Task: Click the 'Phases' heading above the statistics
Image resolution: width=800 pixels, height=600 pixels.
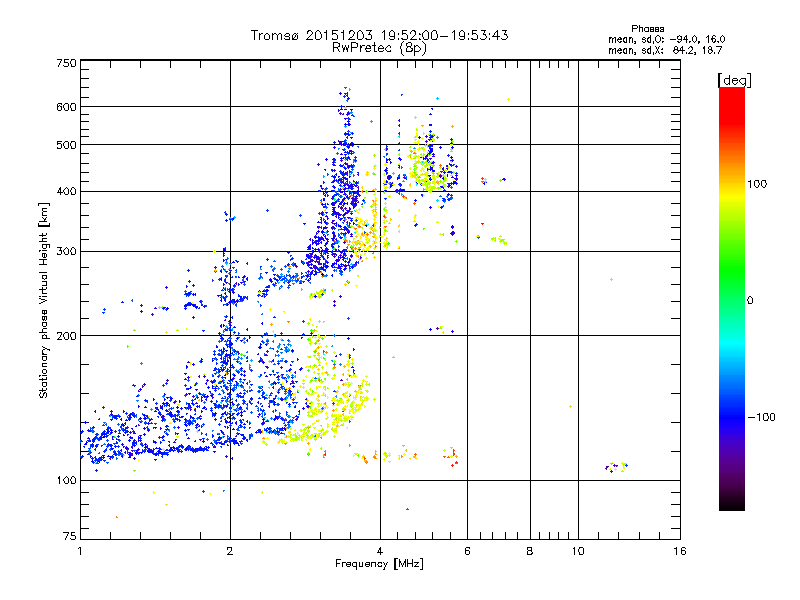Action: tap(647, 29)
